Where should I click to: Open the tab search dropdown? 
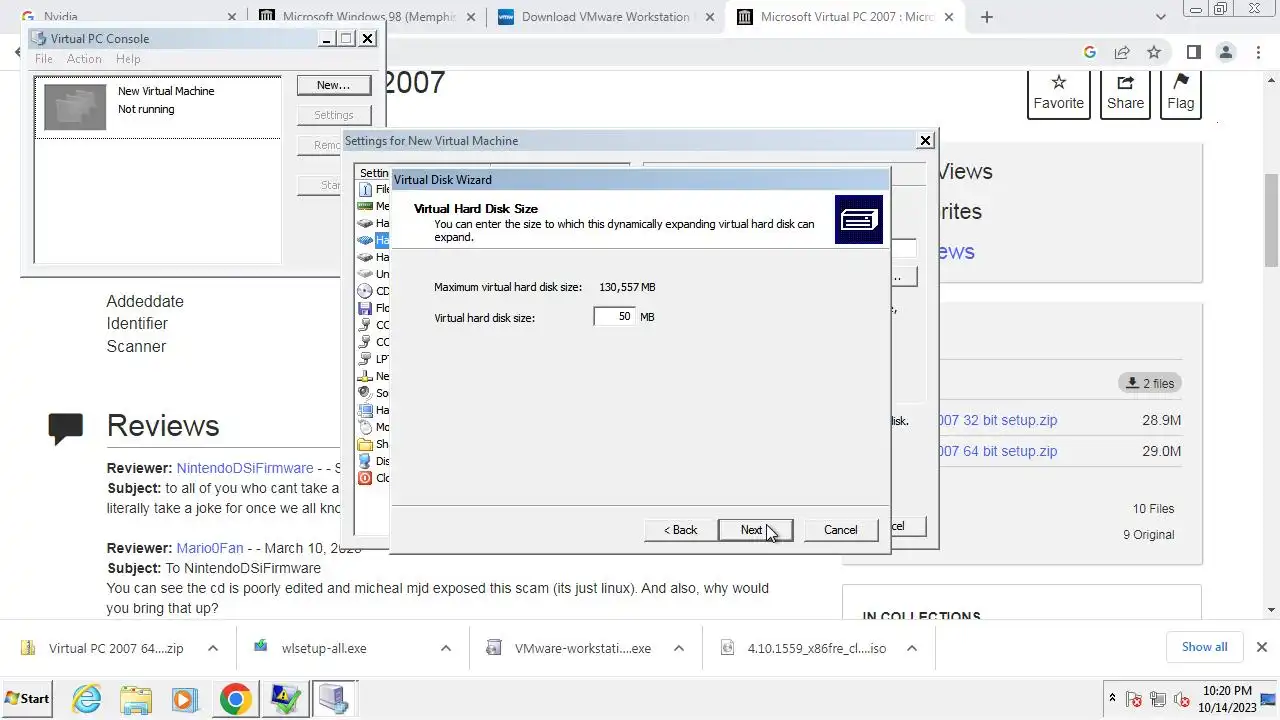pos(1161,17)
